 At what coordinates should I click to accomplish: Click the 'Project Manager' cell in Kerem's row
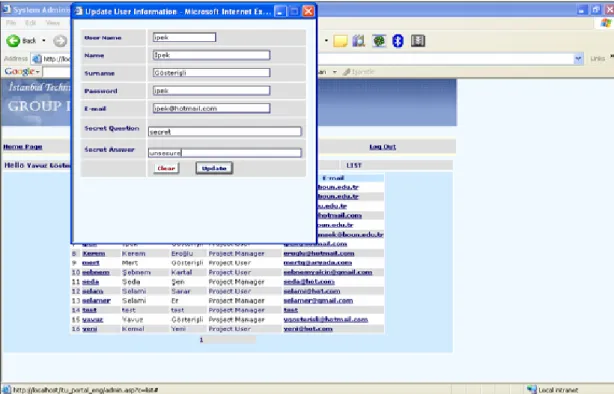[237, 253]
